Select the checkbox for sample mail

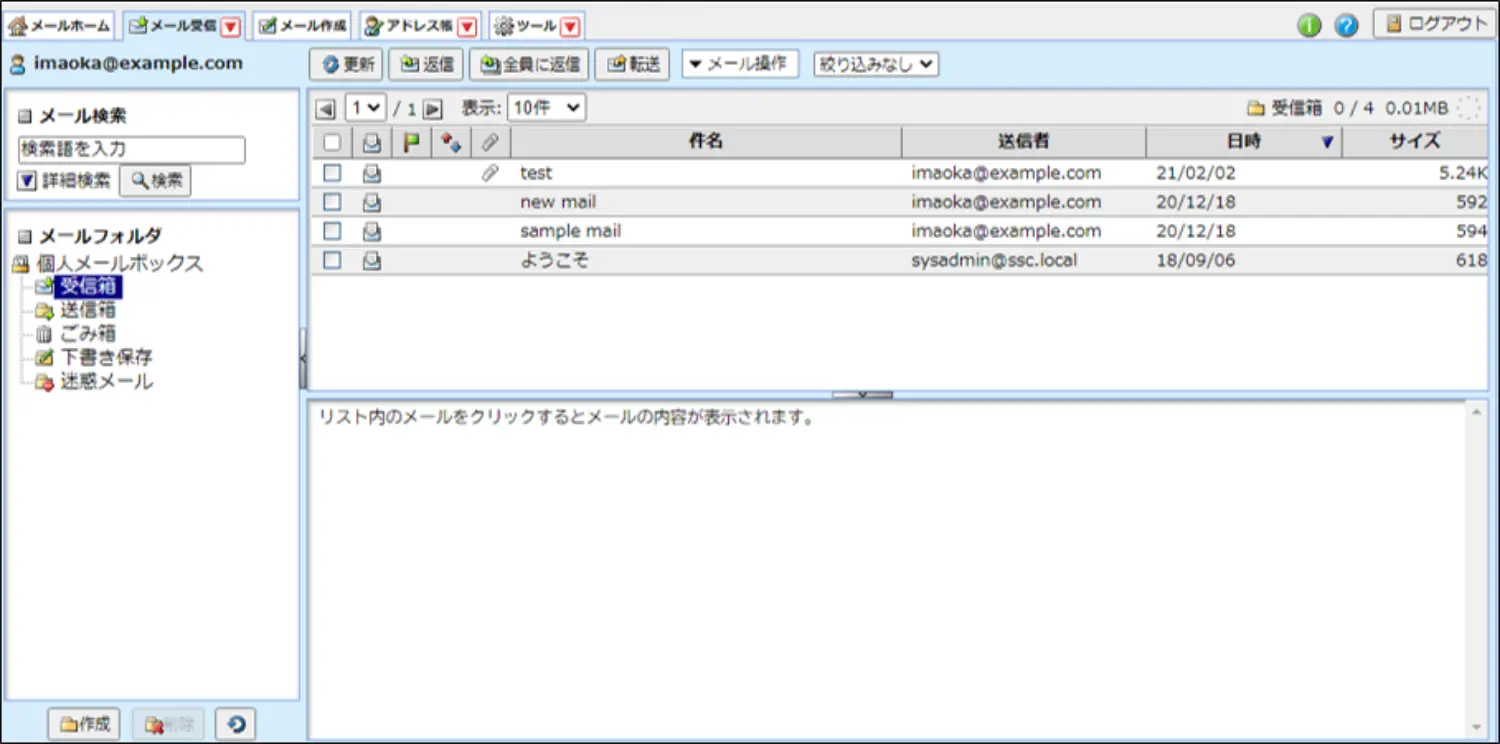332,231
